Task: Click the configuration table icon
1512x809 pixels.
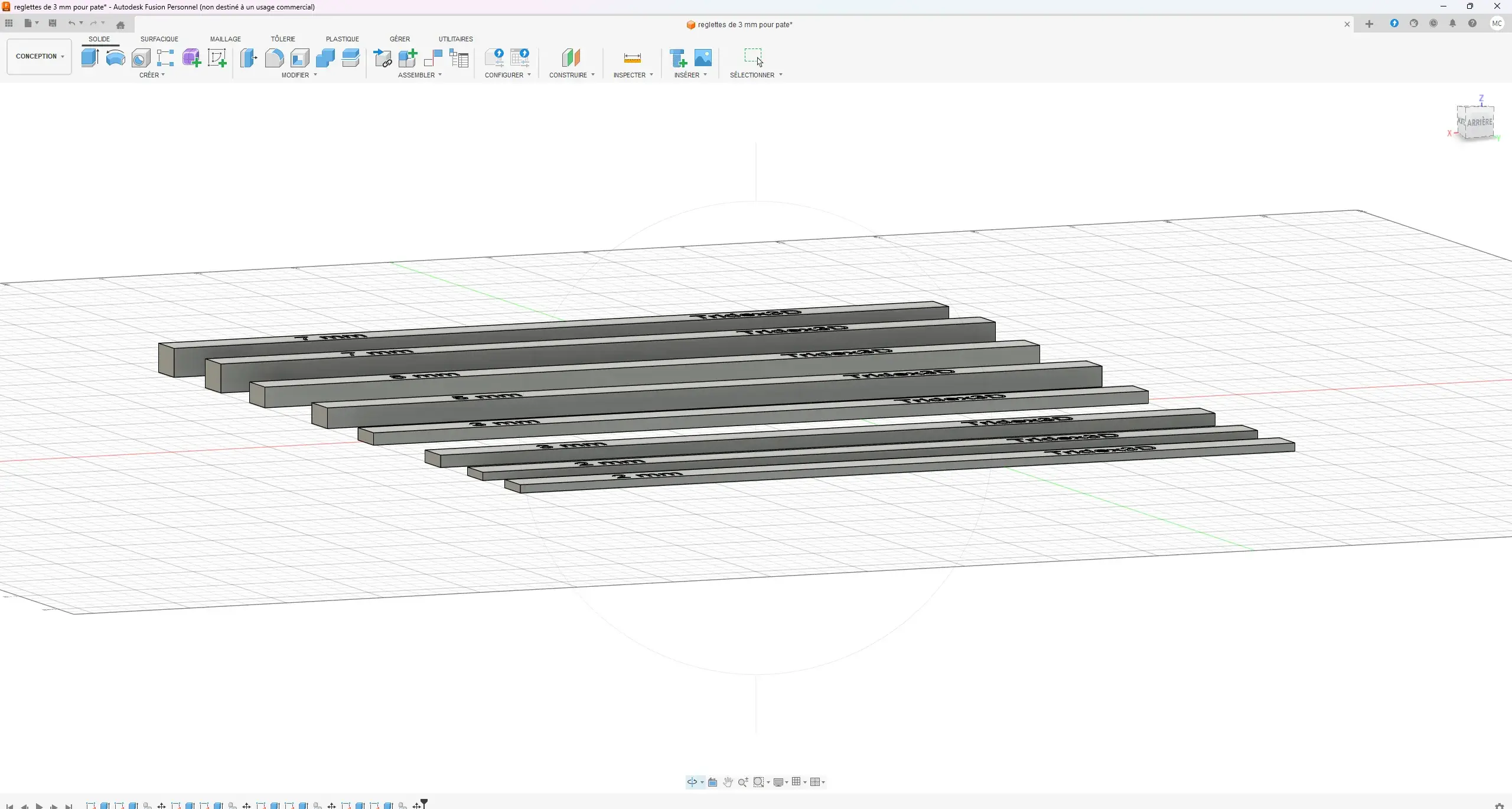Action: [520, 58]
